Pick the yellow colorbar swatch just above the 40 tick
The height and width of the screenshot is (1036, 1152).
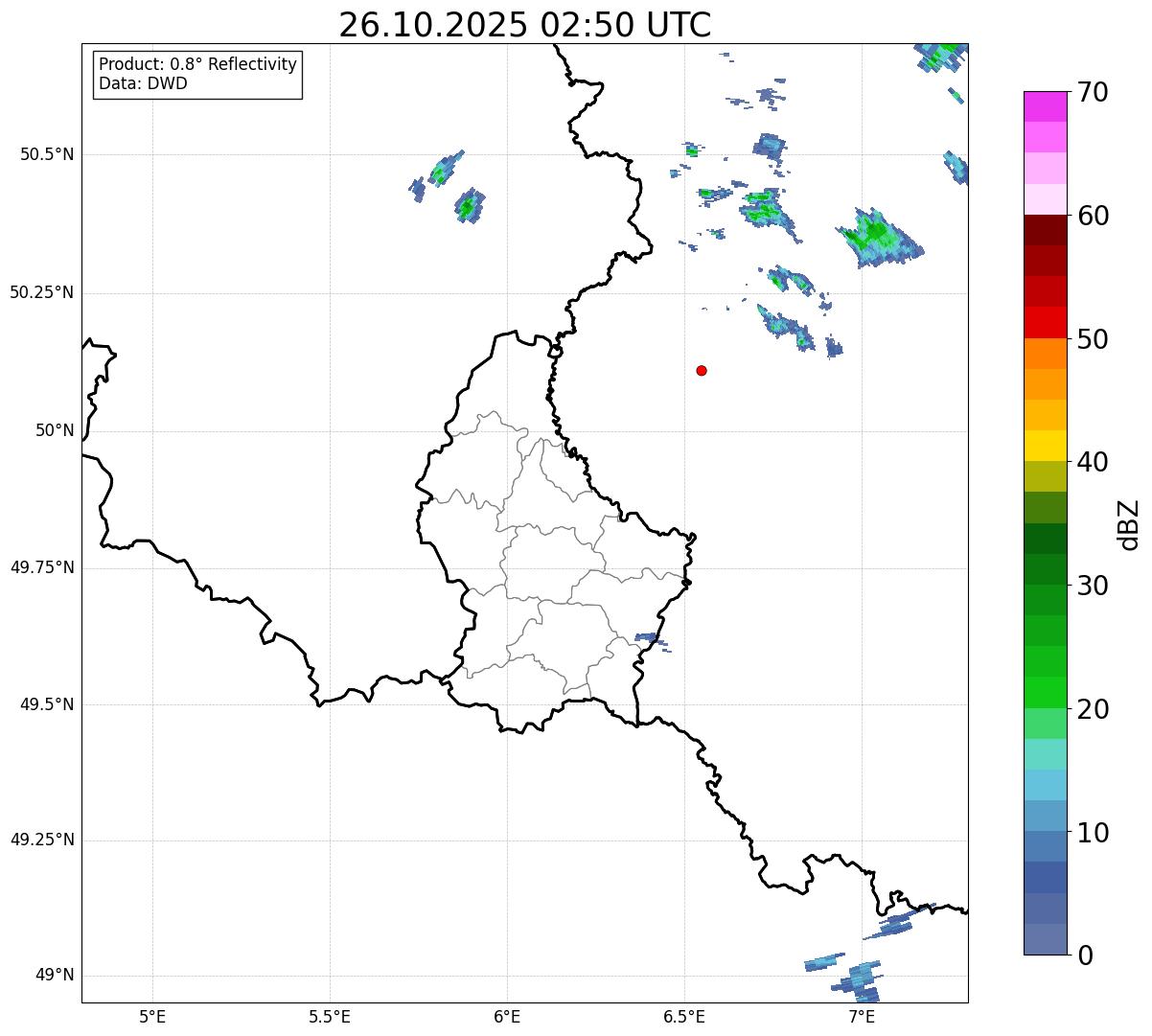coord(1045,446)
